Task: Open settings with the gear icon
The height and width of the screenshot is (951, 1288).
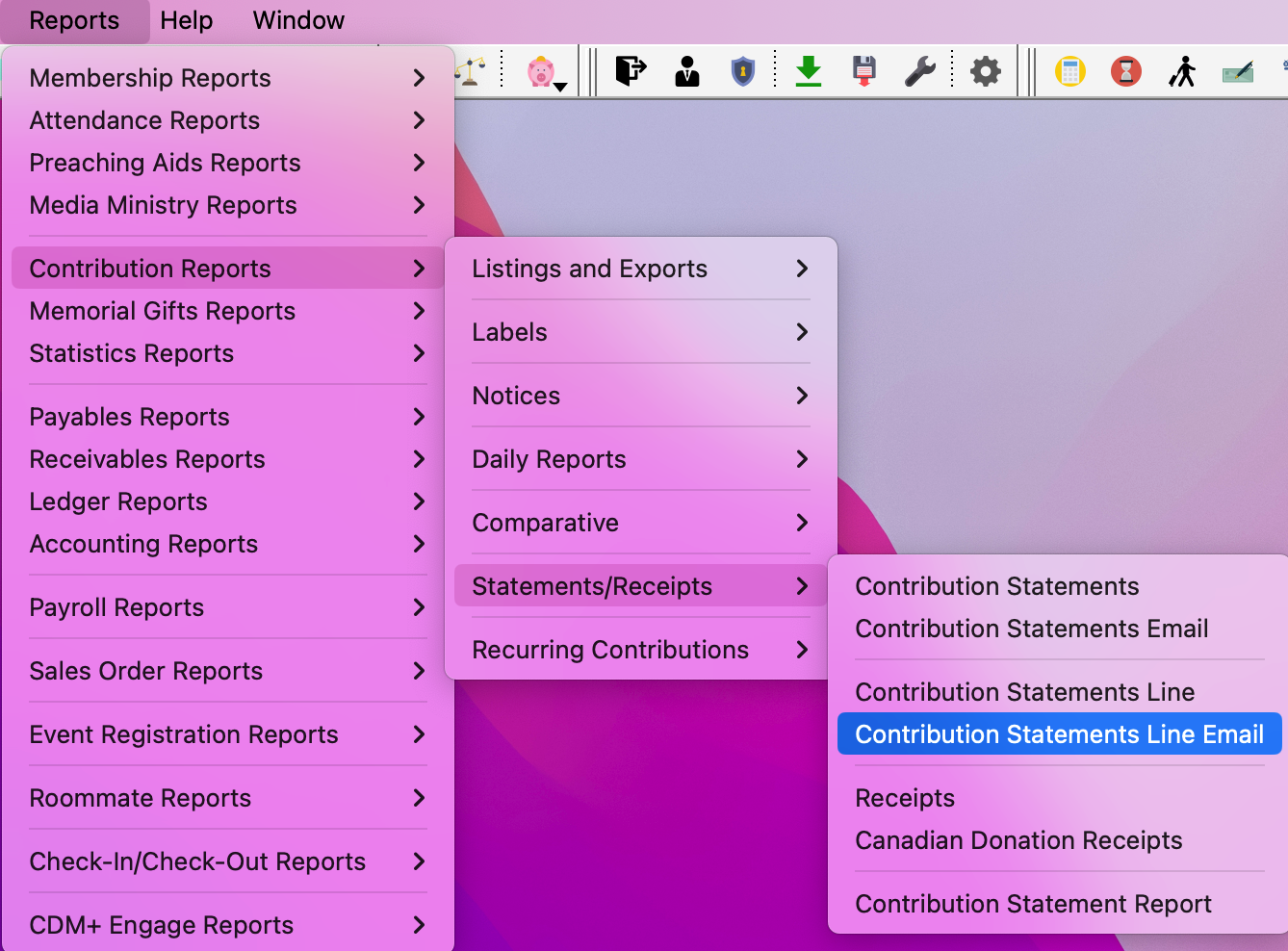Action: tap(985, 71)
